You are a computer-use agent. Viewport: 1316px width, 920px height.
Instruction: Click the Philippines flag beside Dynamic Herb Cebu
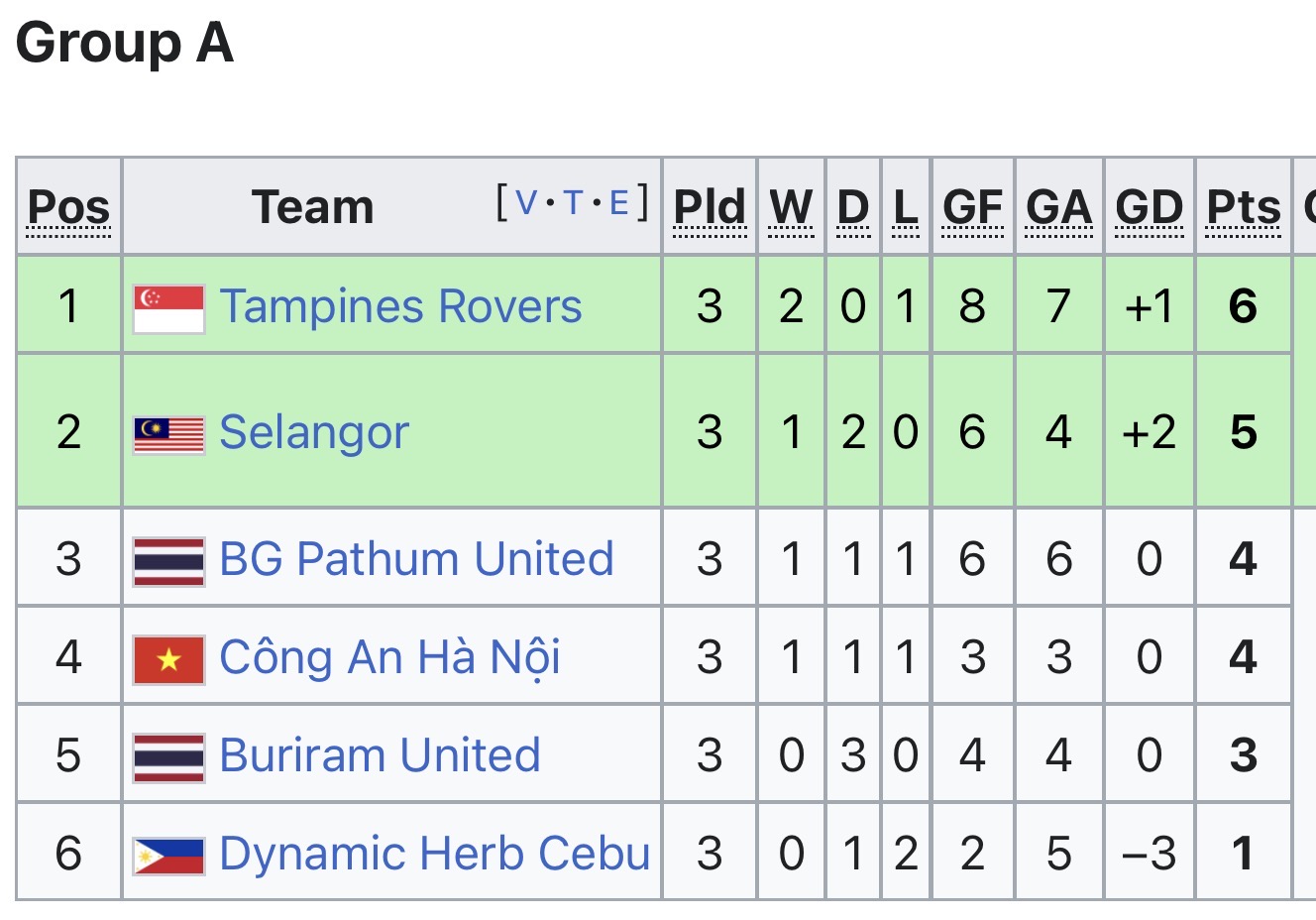point(169,855)
